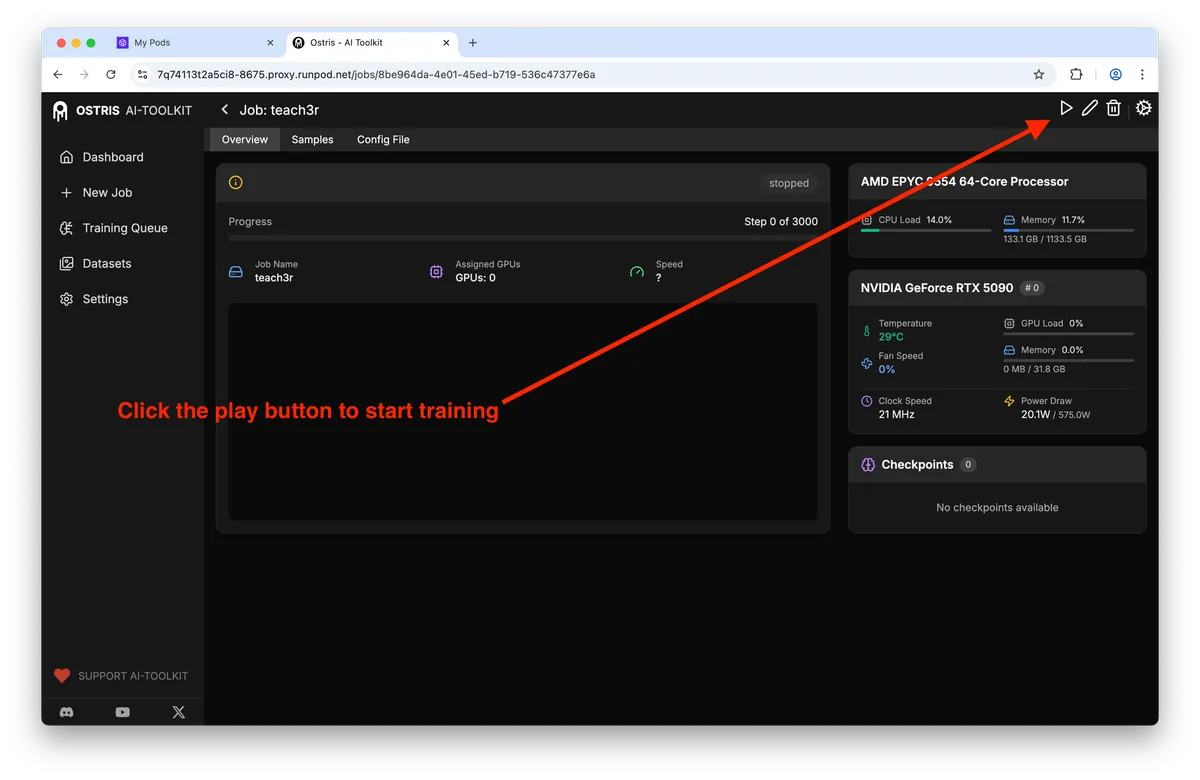Switch to the Overview tab
This screenshot has height=780, width=1200.
(245, 140)
